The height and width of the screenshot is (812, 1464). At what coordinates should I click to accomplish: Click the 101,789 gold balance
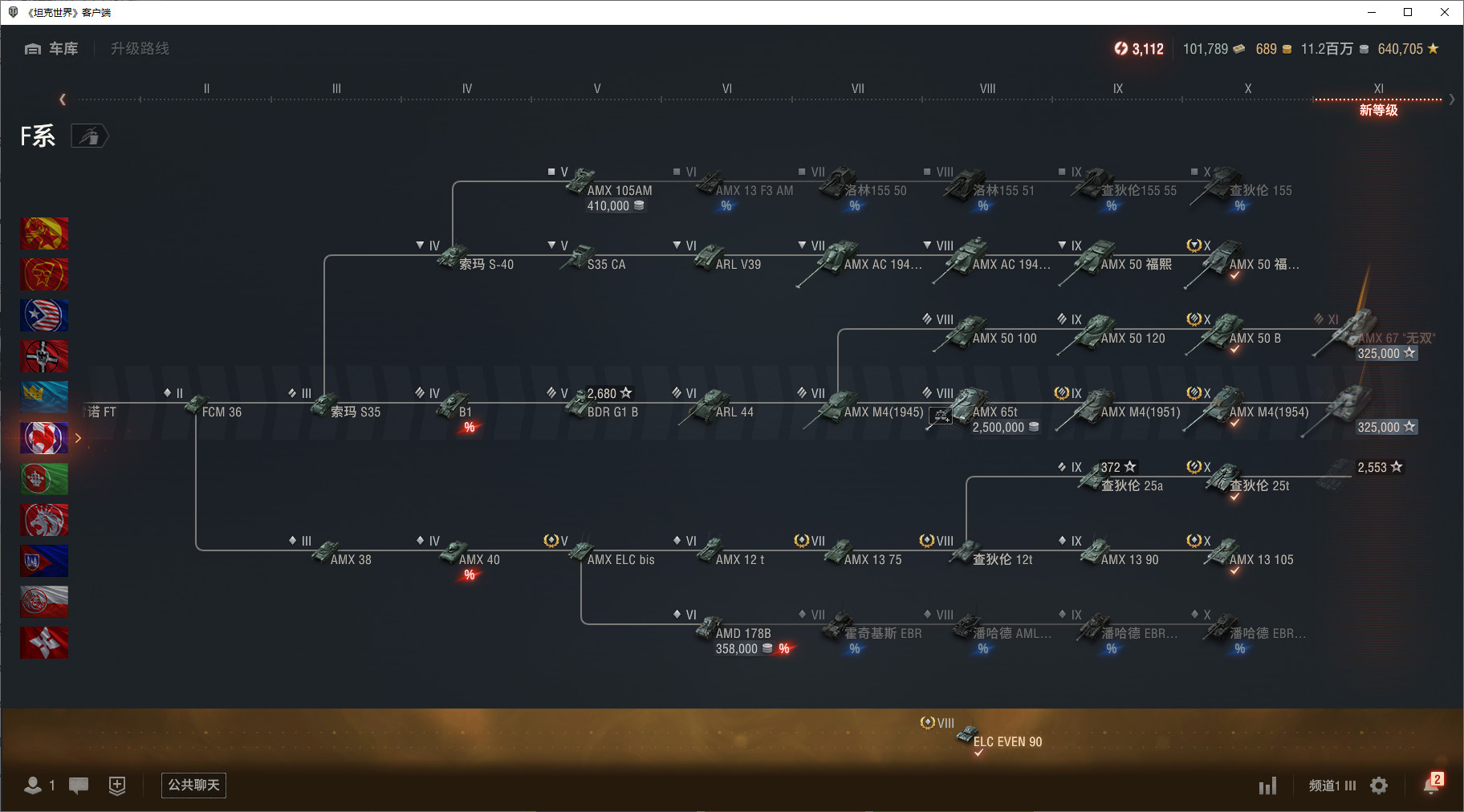[1214, 49]
